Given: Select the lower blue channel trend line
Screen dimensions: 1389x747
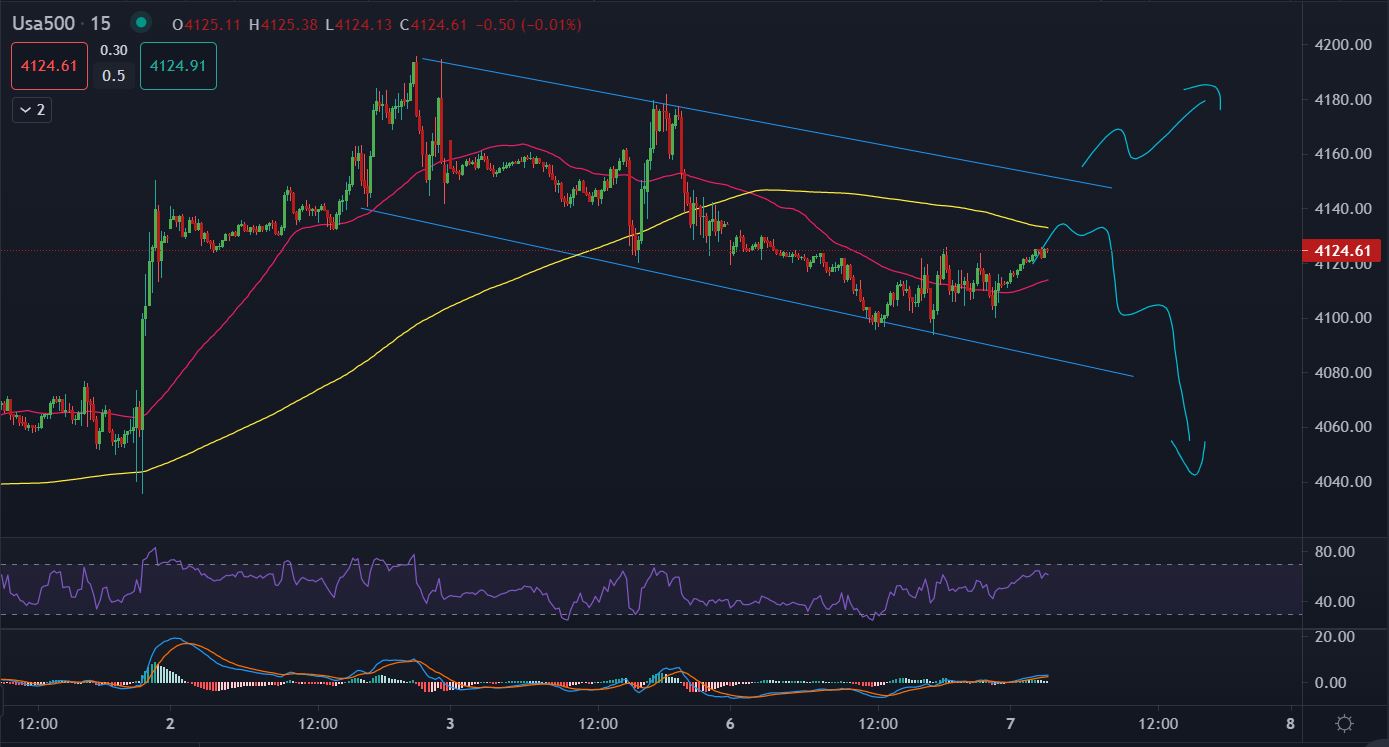Looking at the screenshot, I should (750, 290).
